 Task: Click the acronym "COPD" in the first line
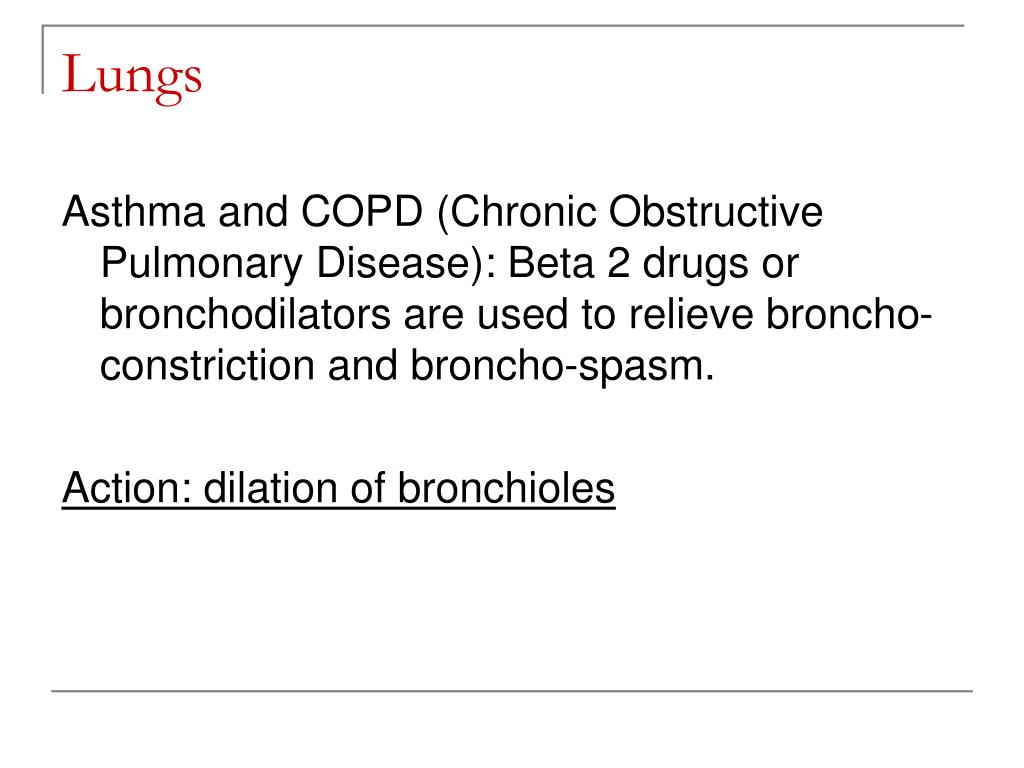point(362,212)
